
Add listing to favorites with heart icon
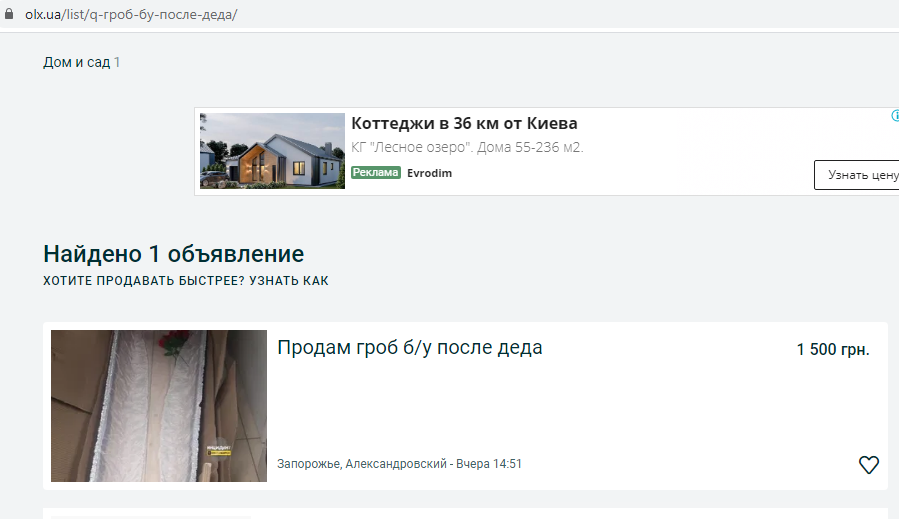coord(869,465)
